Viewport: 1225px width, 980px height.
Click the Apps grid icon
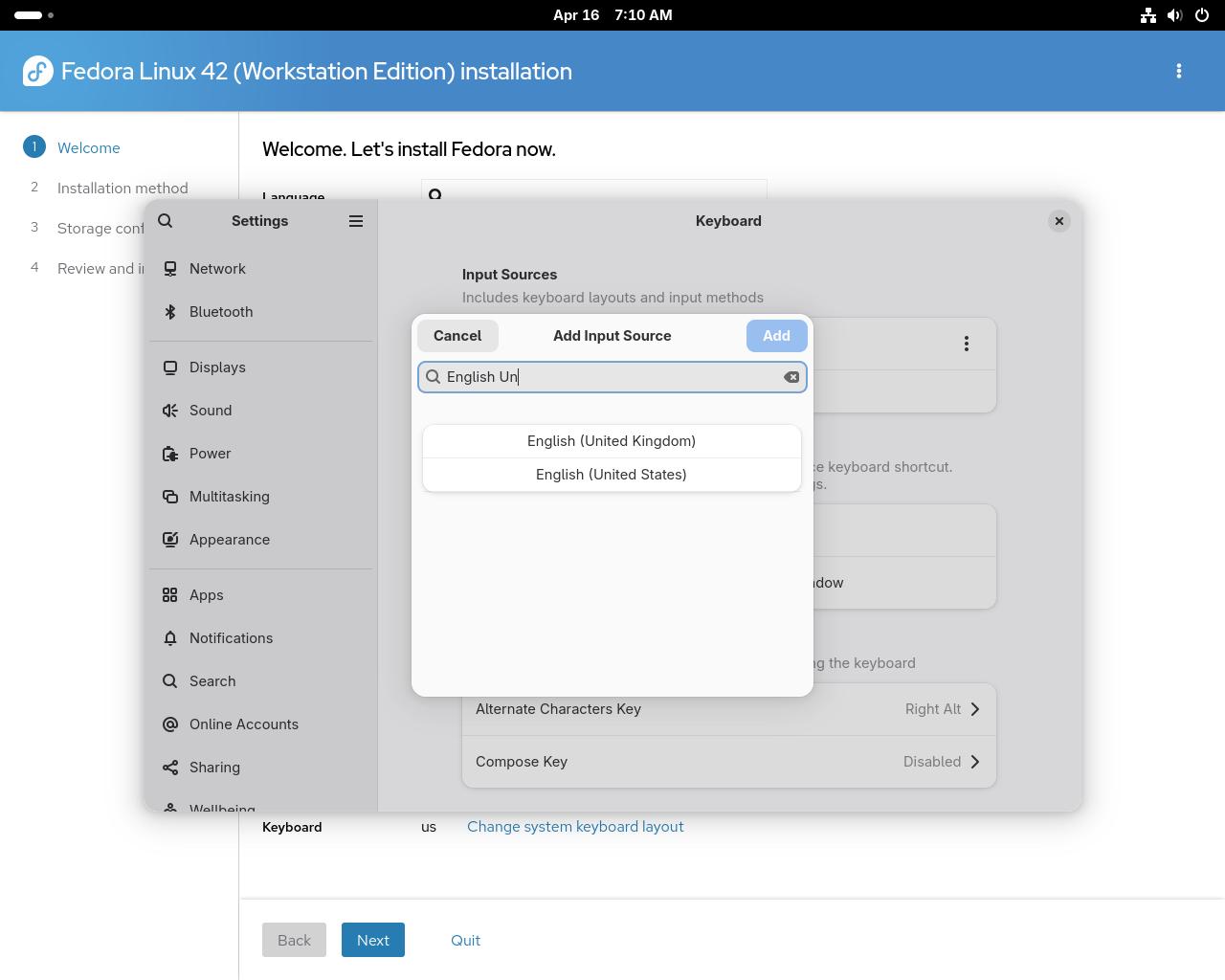pos(170,595)
